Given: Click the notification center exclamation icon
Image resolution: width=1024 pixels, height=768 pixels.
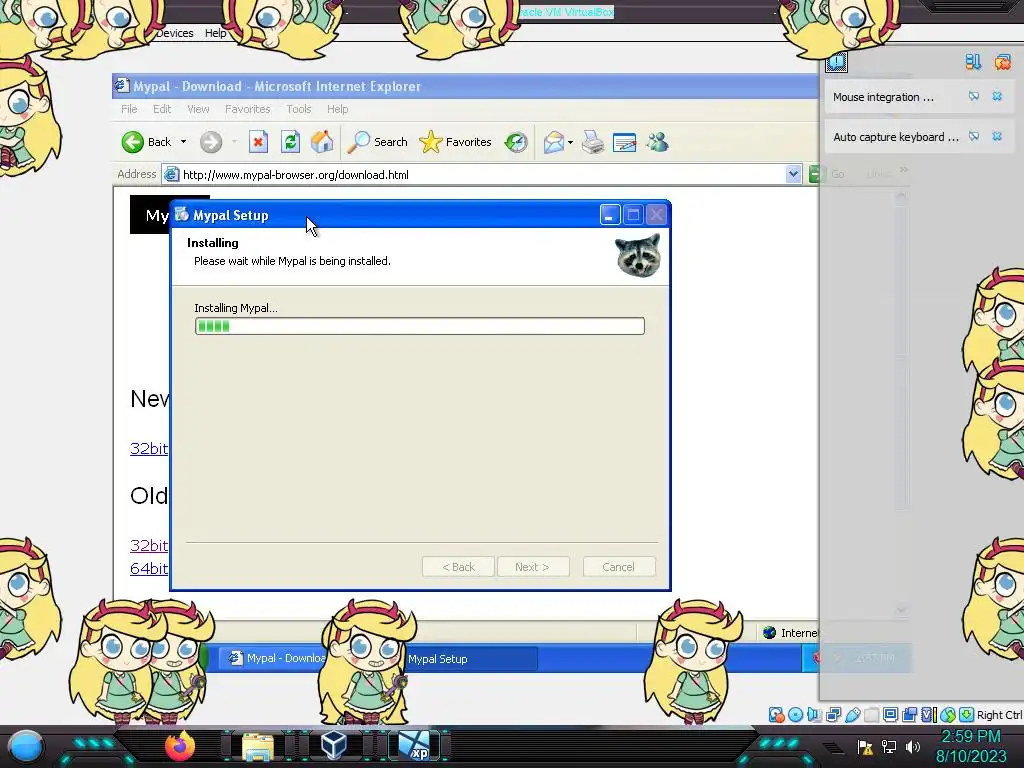Looking at the screenshot, I should click(836, 62).
